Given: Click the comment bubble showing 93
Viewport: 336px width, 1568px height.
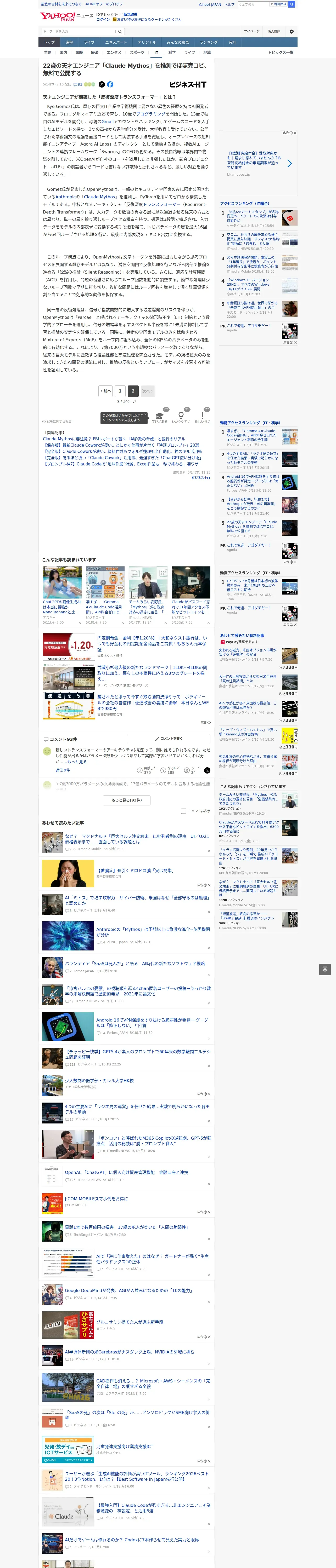Looking at the screenshot, I should (78, 85).
